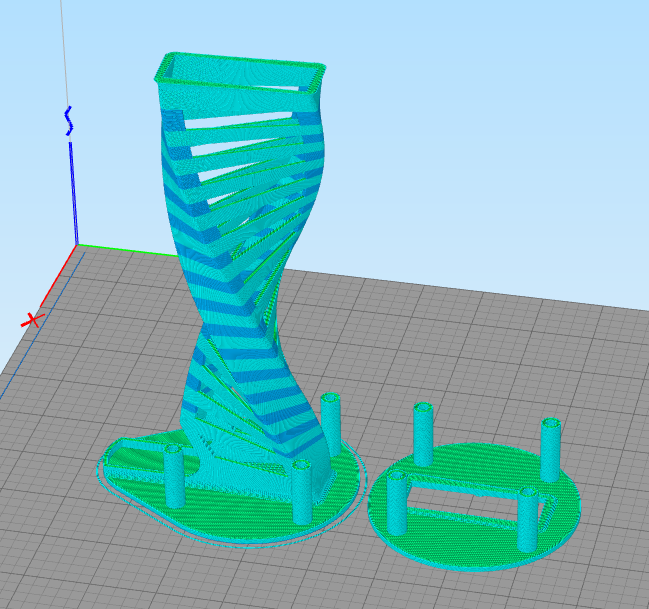Screen dimensions: 649x609
Task: Click the axis origin at the bed corner
Action: 77,246
